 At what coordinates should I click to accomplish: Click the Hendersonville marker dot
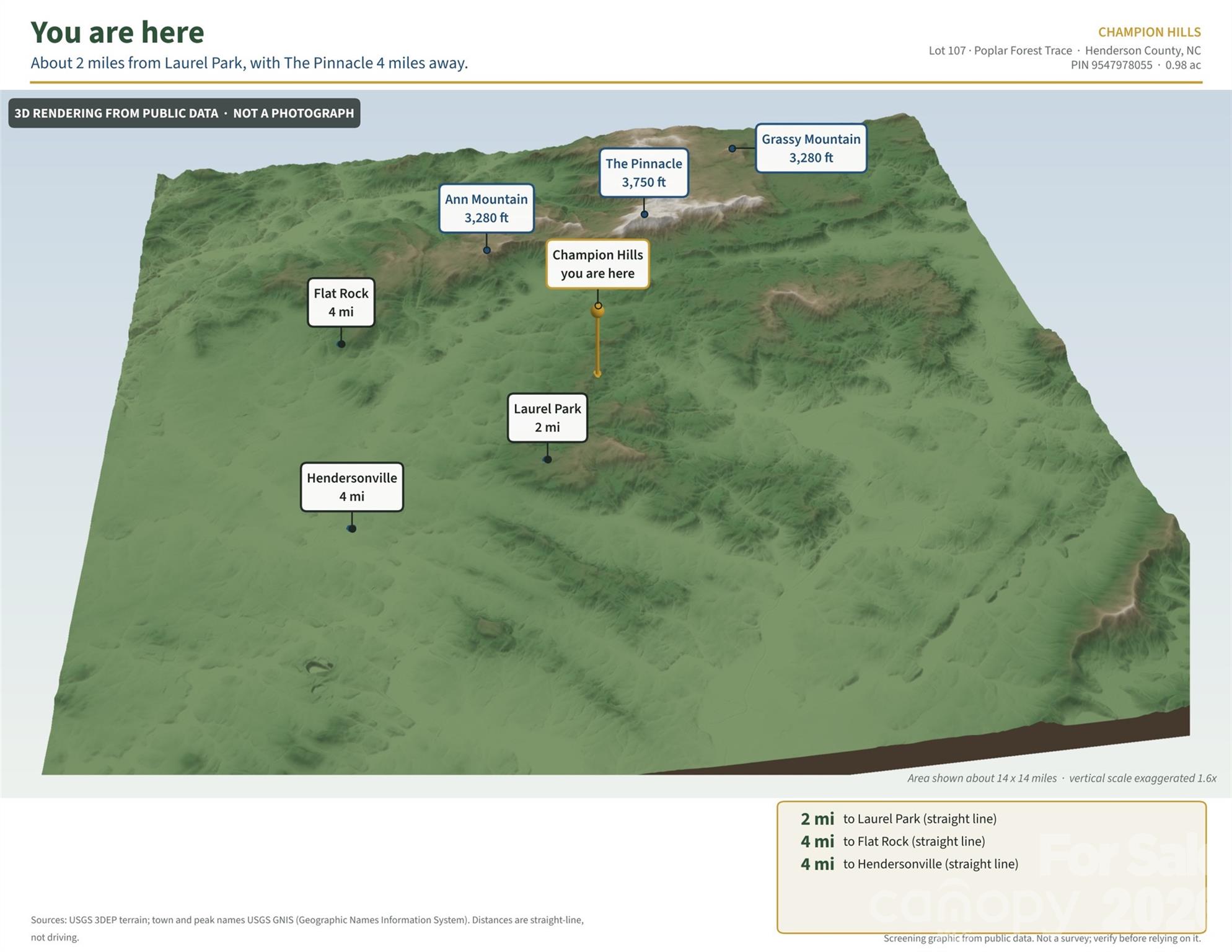click(x=351, y=529)
